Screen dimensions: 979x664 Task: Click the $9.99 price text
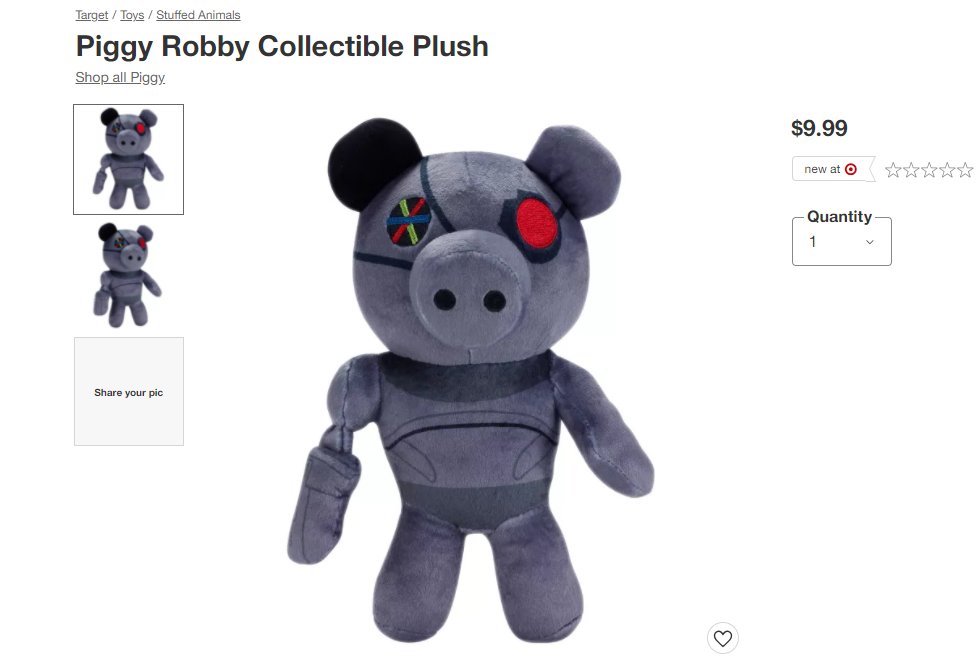pyautogui.click(x=819, y=129)
